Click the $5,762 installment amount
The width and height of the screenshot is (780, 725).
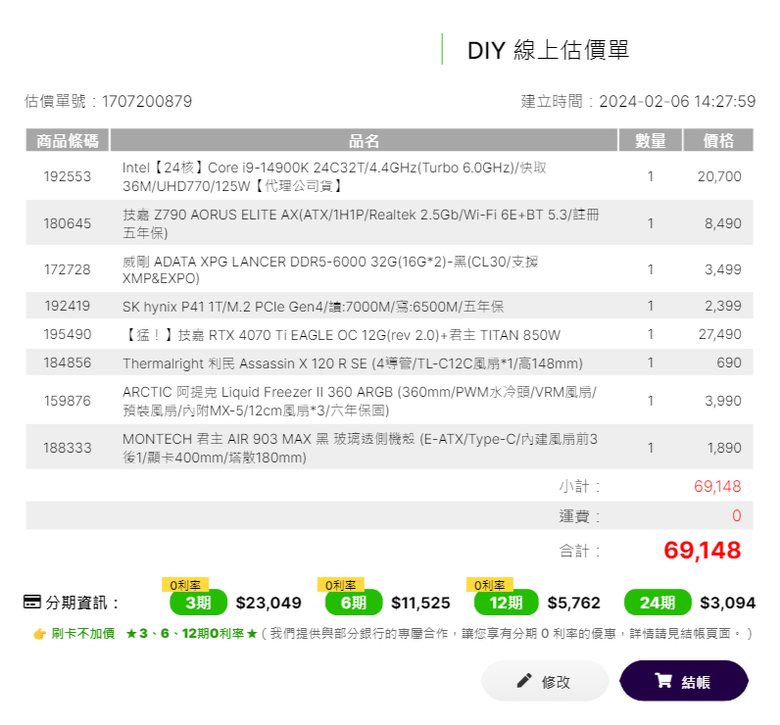coord(574,603)
